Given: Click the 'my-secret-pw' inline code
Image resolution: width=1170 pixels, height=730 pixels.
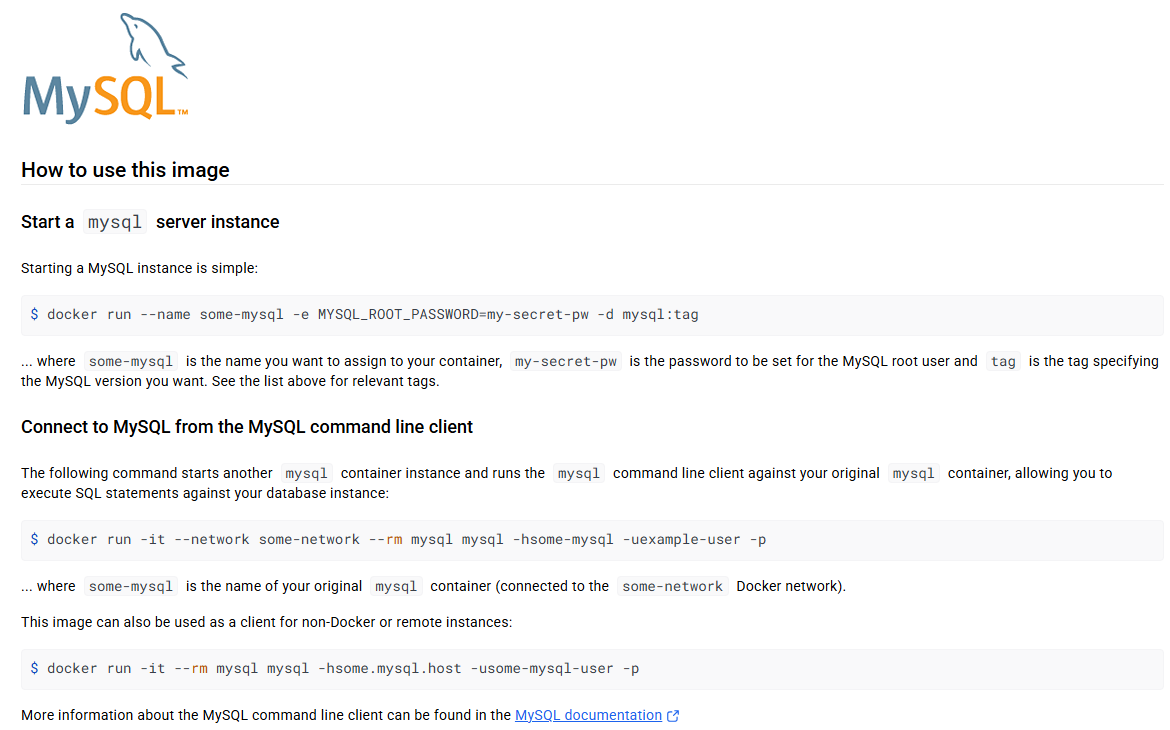Looking at the screenshot, I should [566, 361].
